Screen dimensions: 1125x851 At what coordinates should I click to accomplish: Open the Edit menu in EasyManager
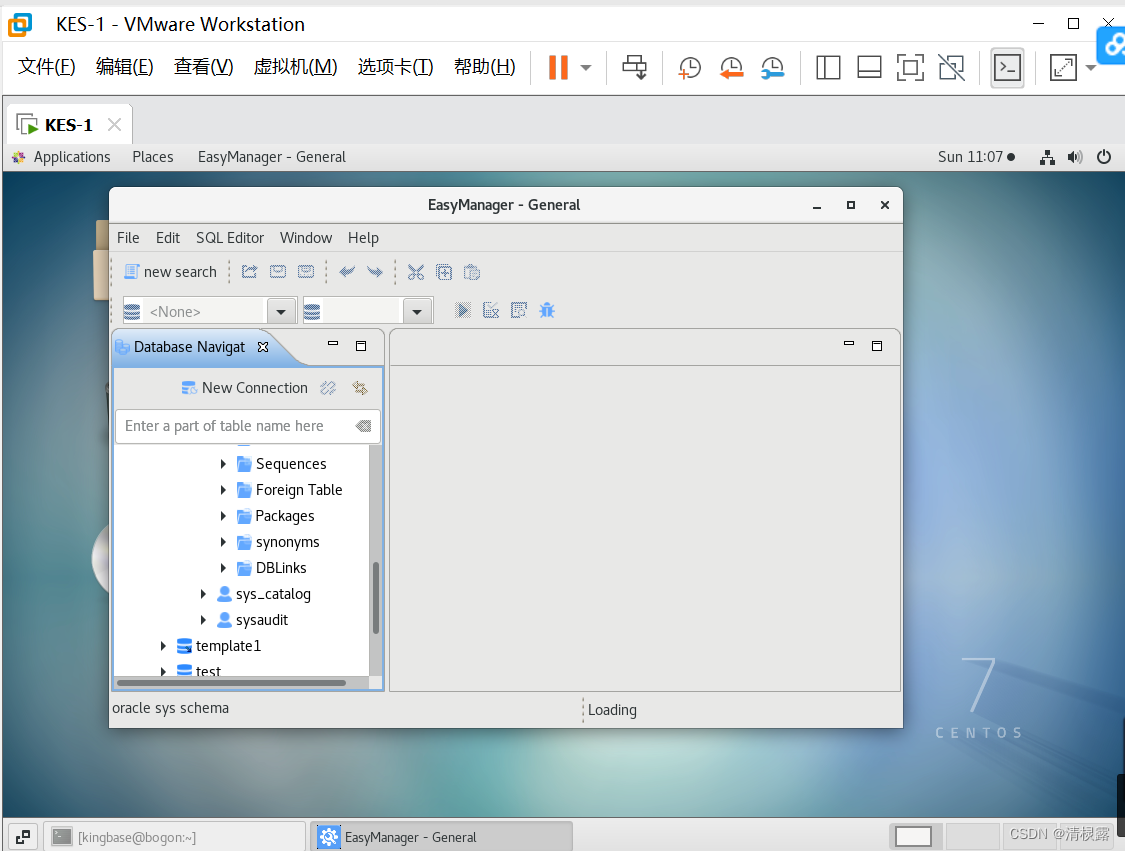[168, 238]
